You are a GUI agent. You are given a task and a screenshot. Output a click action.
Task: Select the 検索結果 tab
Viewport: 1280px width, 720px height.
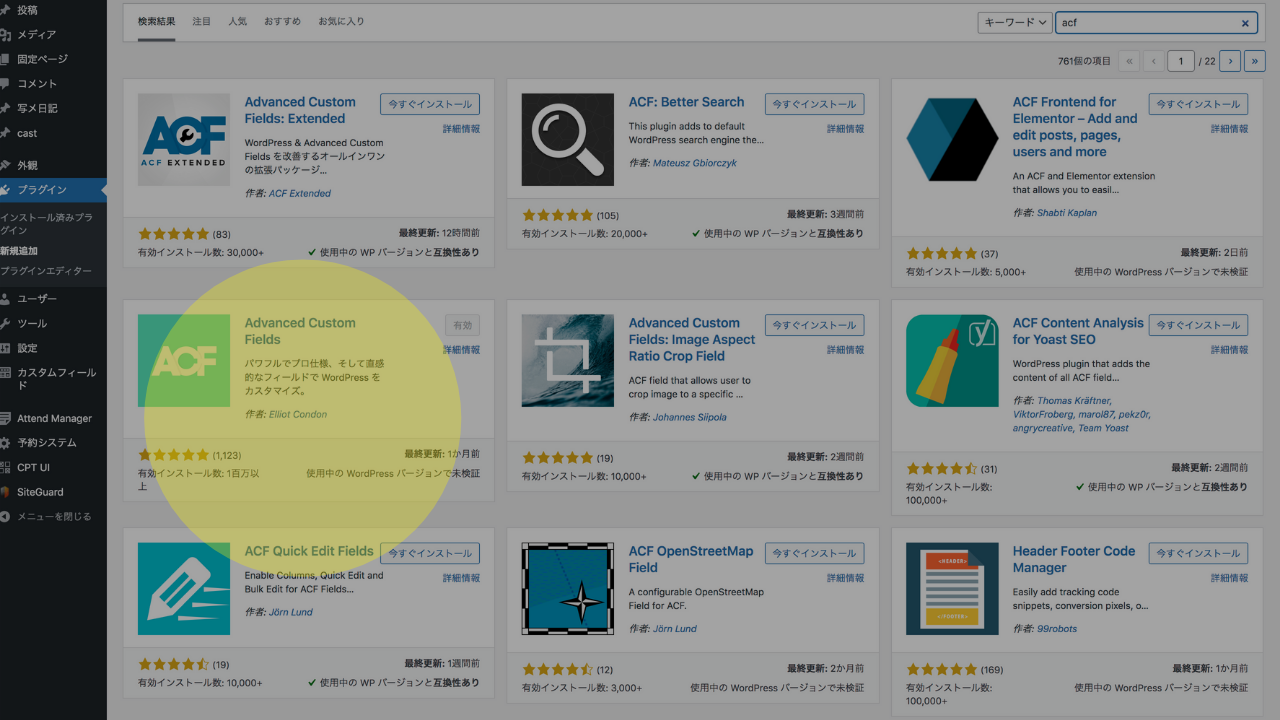pyautogui.click(x=157, y=22)
